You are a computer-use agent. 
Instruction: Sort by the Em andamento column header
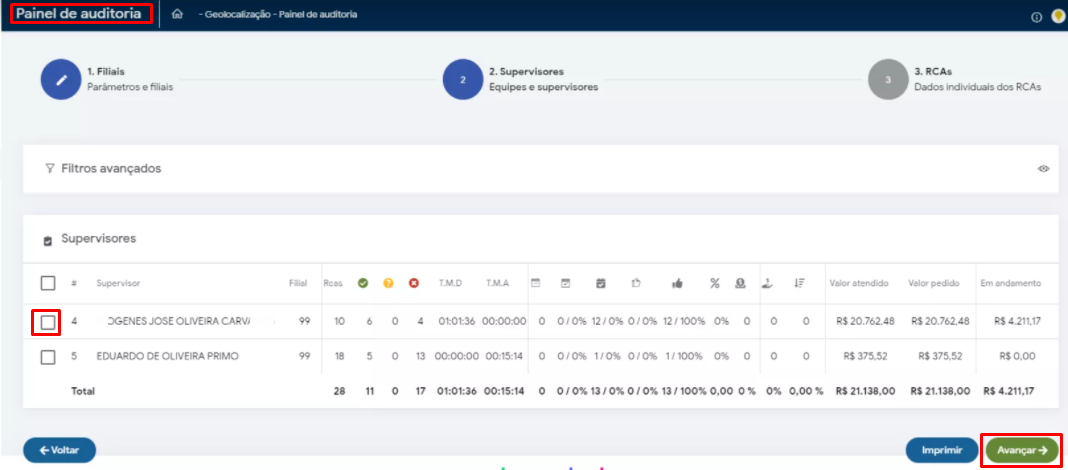[x=1010, y=283]
